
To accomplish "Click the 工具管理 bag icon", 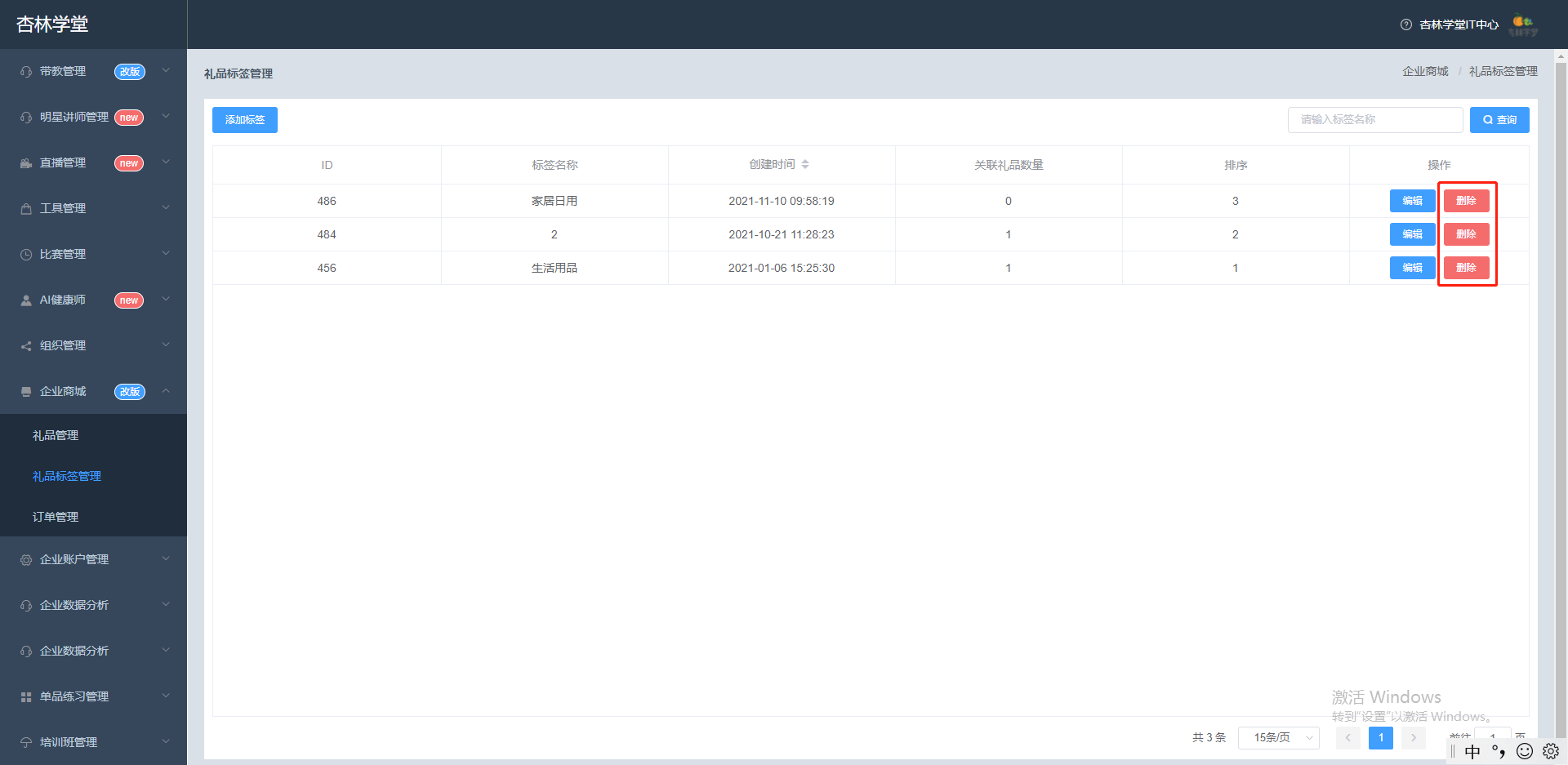I will pos(26,209).
